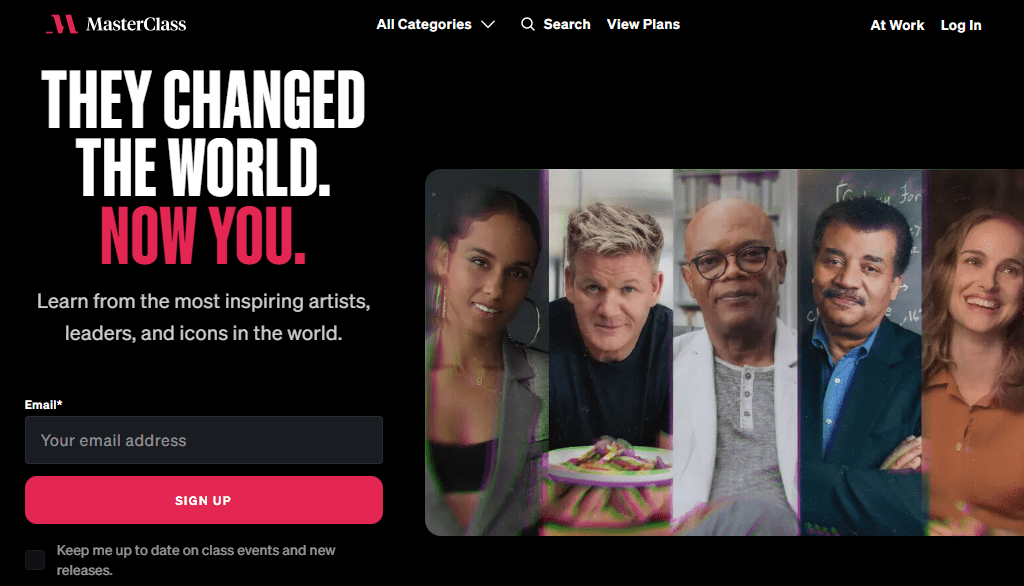Check the class events updates checkbox
This screenshot has height=586, width=1024.
[x=35, y=560]
